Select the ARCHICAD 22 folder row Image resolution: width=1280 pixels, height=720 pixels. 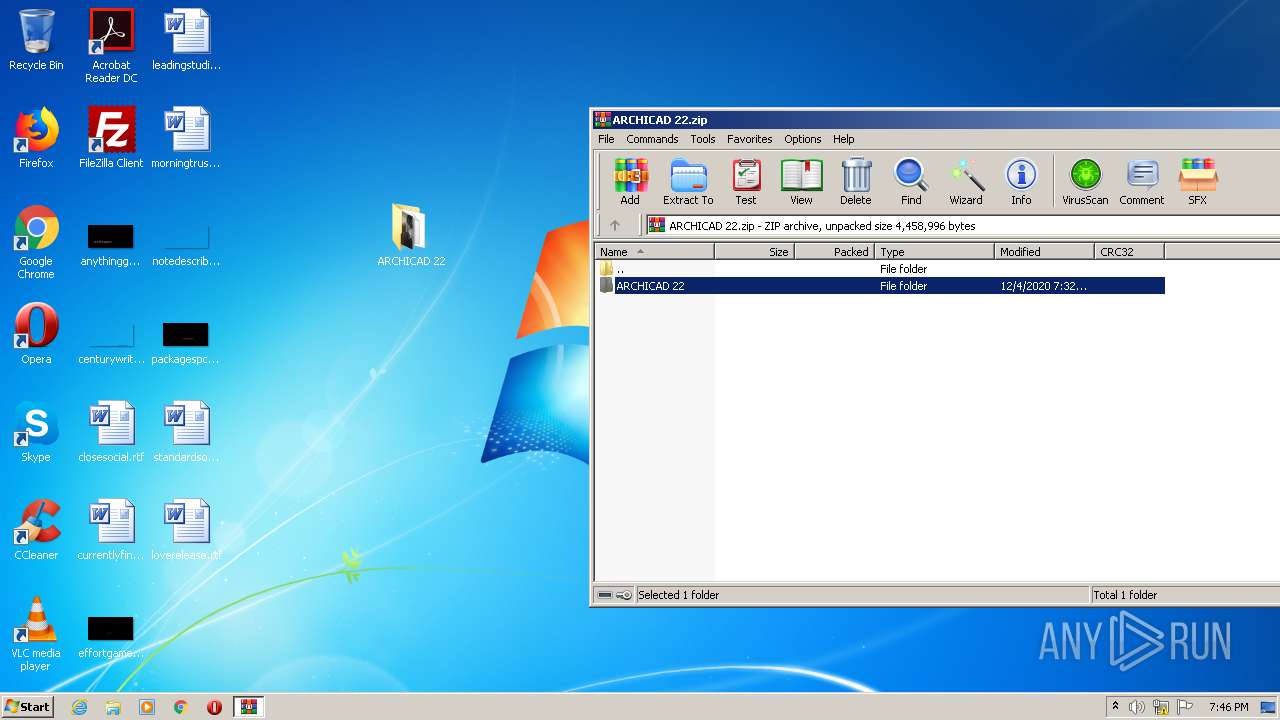coord(880,286)
